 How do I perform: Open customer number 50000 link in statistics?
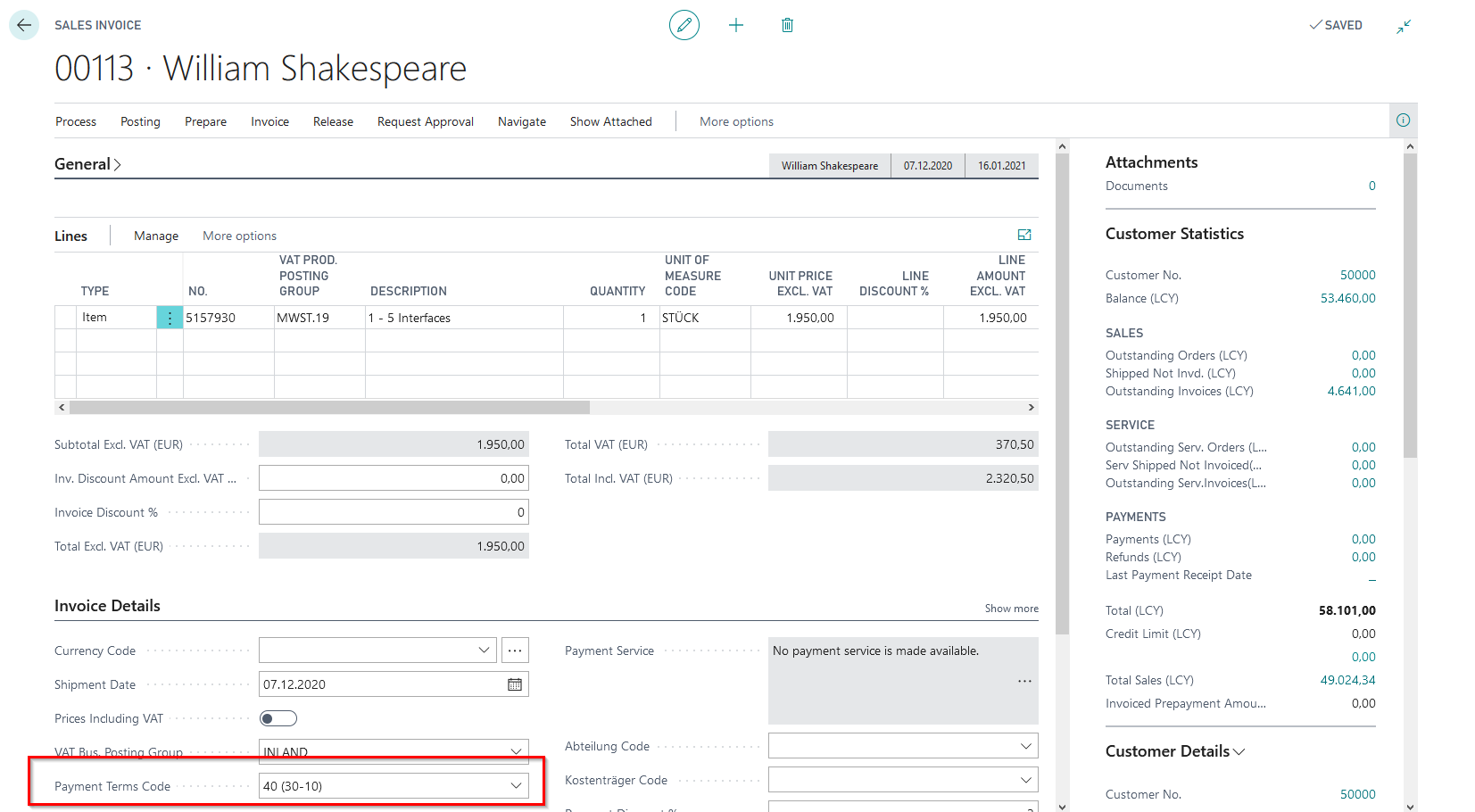(1357, 275)
